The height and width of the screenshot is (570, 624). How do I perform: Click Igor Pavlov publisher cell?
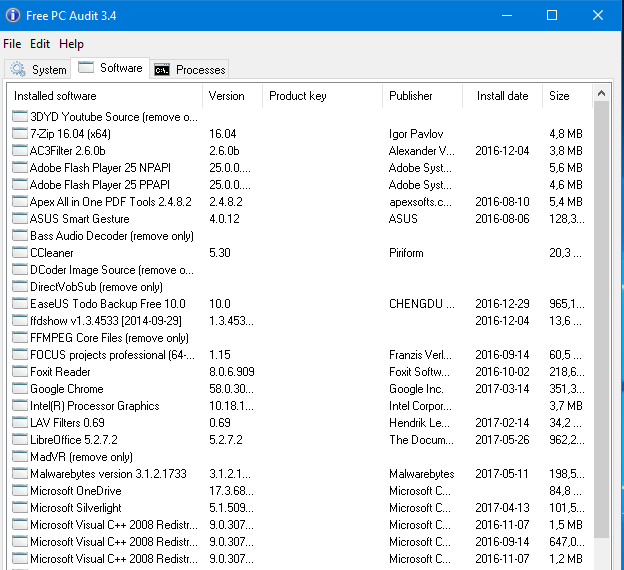point(416,134)
